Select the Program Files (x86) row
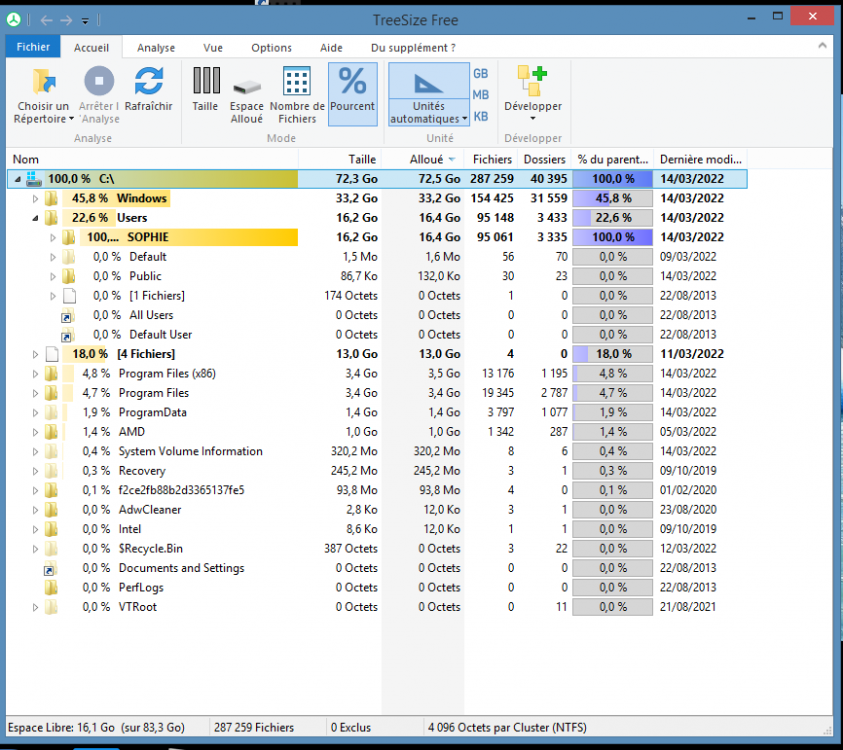This screenshot has width=843, height=750. pyautogui.click(x=167, y=374)
